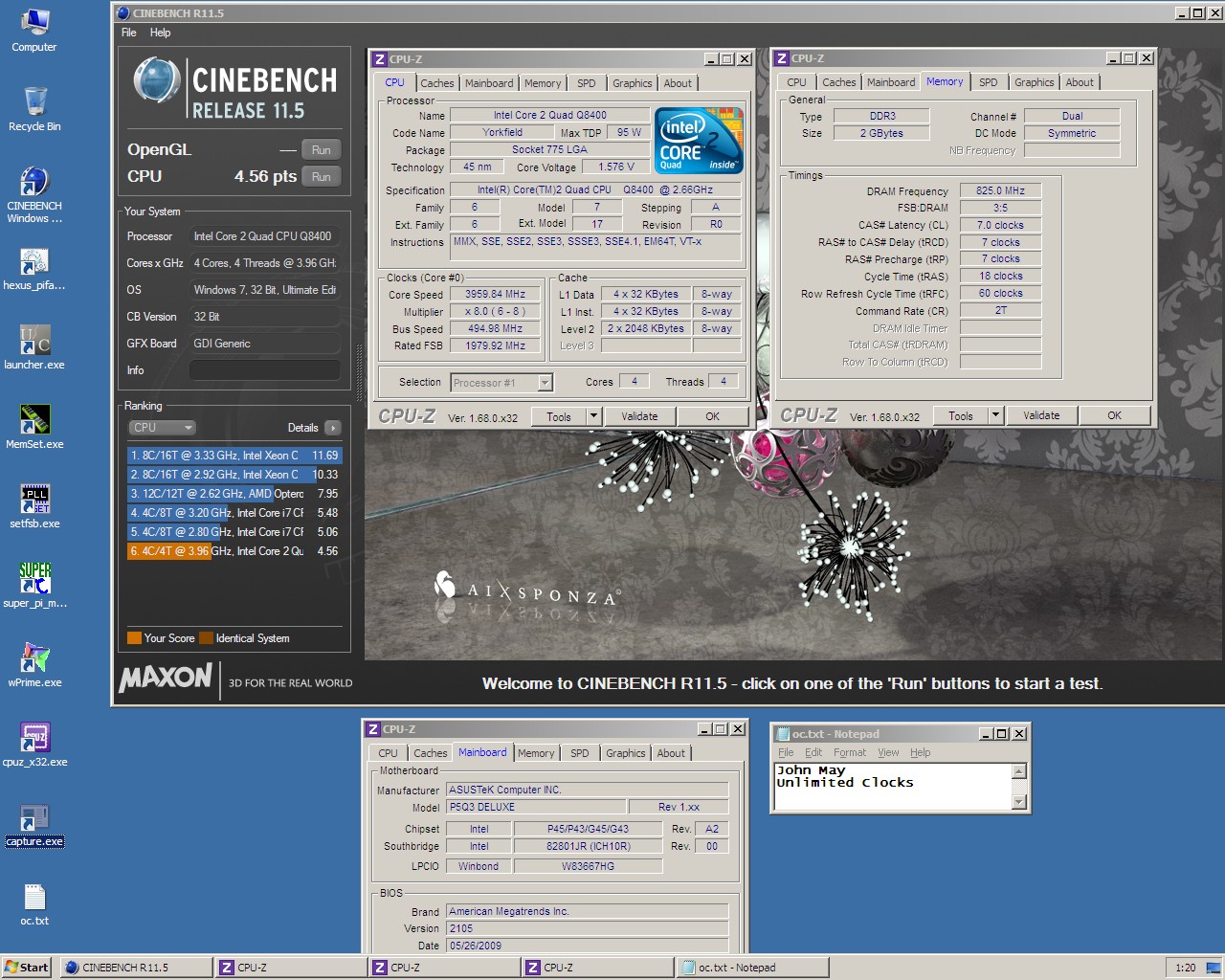Click CINEBENCH R11.5 taskbar button
This screenshot has width=1225, height=980.
tap(137, 968)
